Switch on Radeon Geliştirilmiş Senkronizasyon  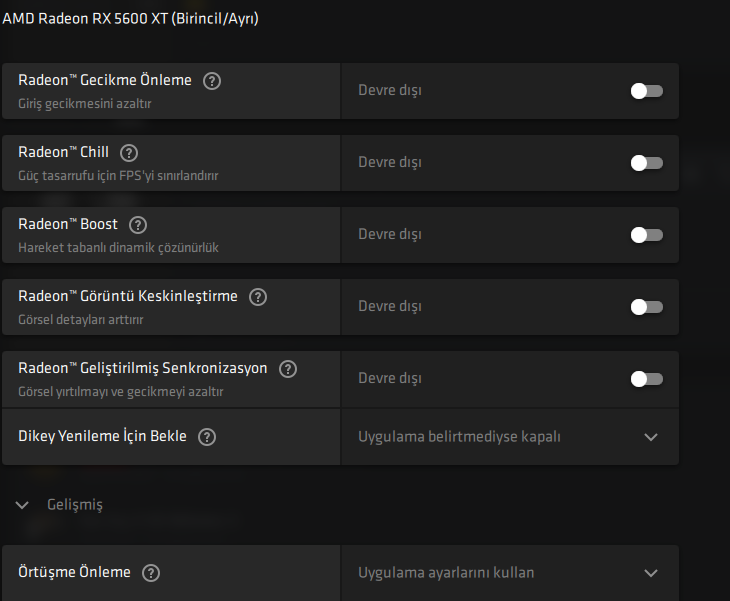pos(646,379)
